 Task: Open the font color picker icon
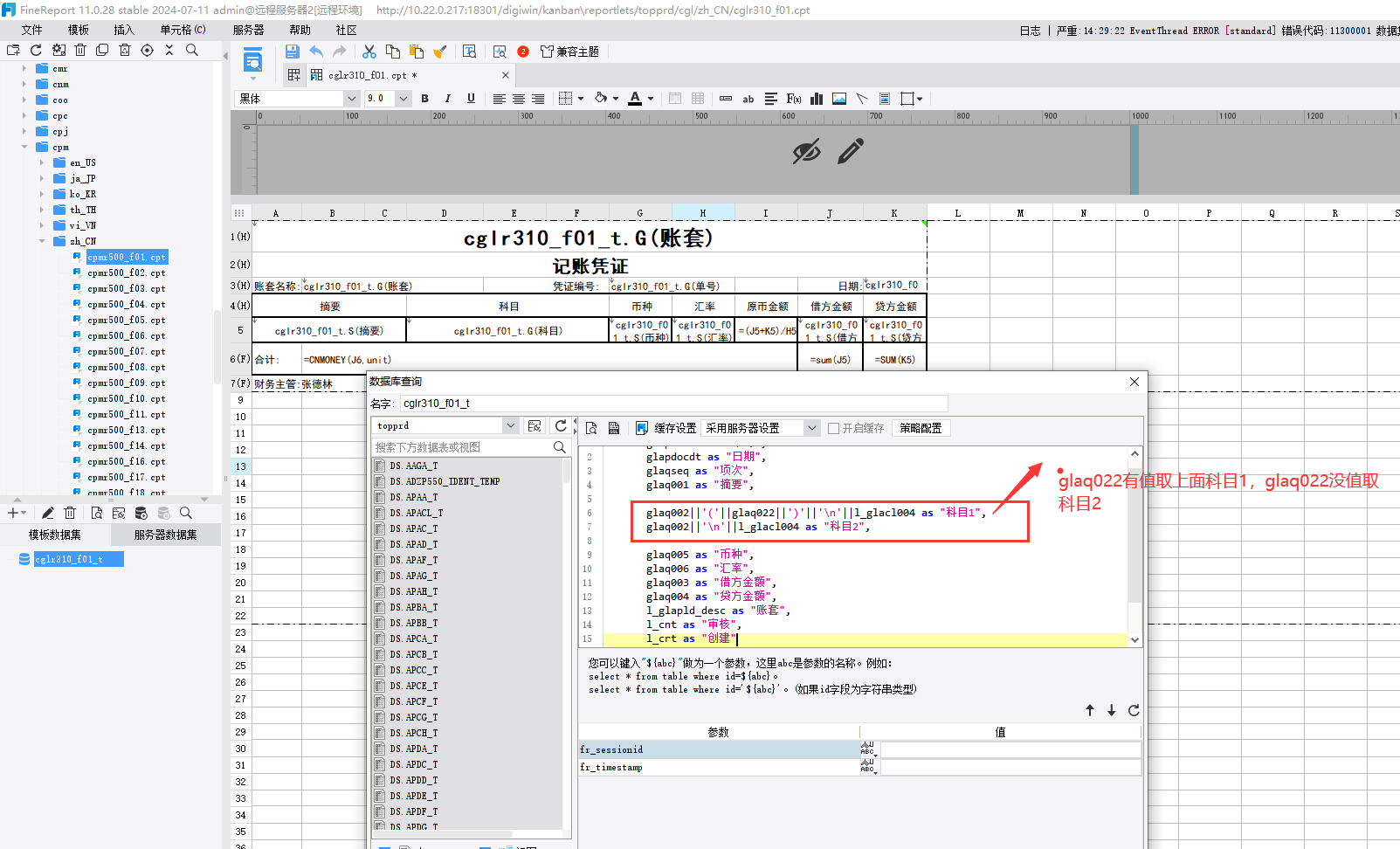pos(635,99)
